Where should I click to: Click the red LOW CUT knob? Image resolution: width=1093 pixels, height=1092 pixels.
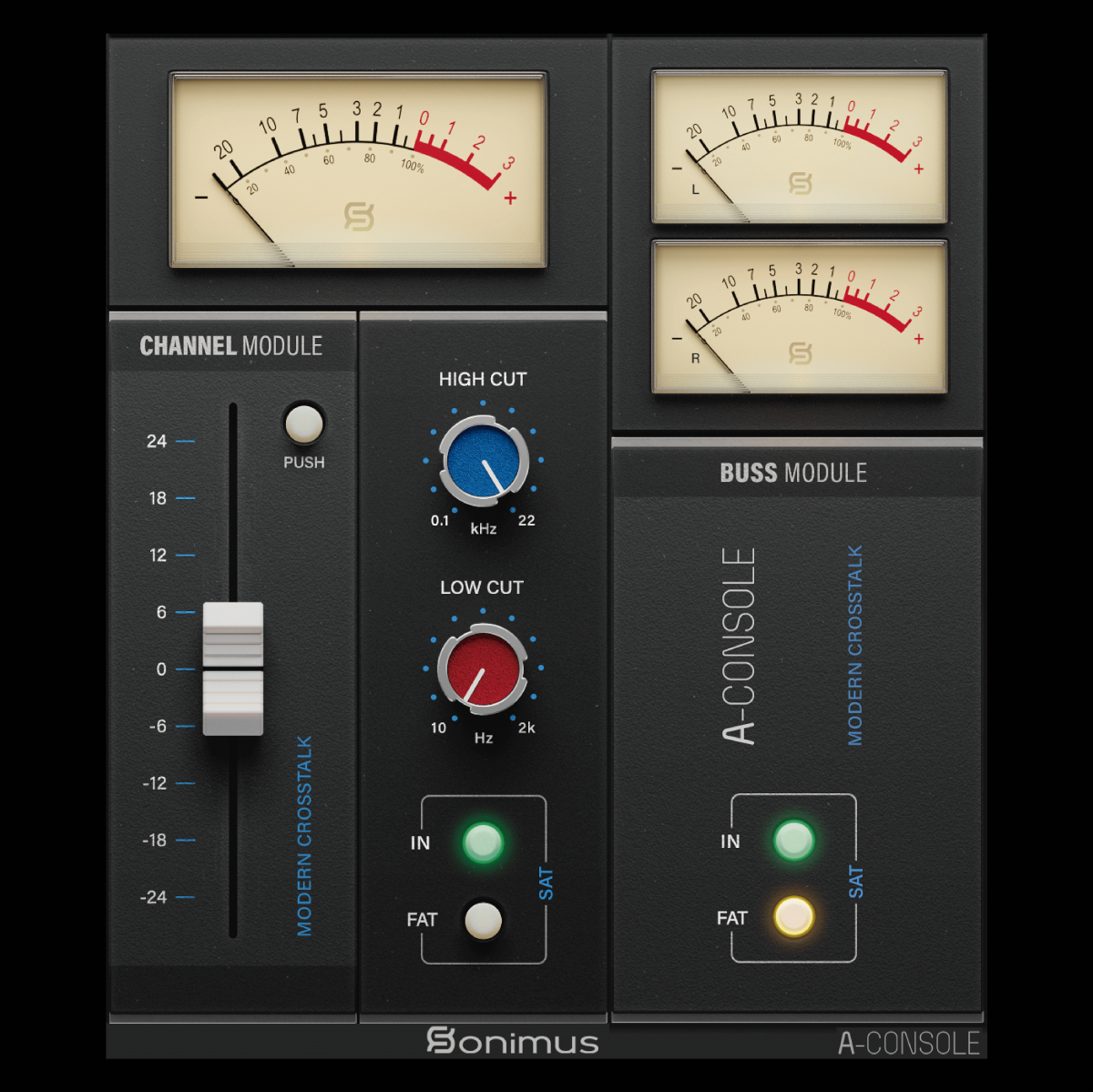coord(483,669)
